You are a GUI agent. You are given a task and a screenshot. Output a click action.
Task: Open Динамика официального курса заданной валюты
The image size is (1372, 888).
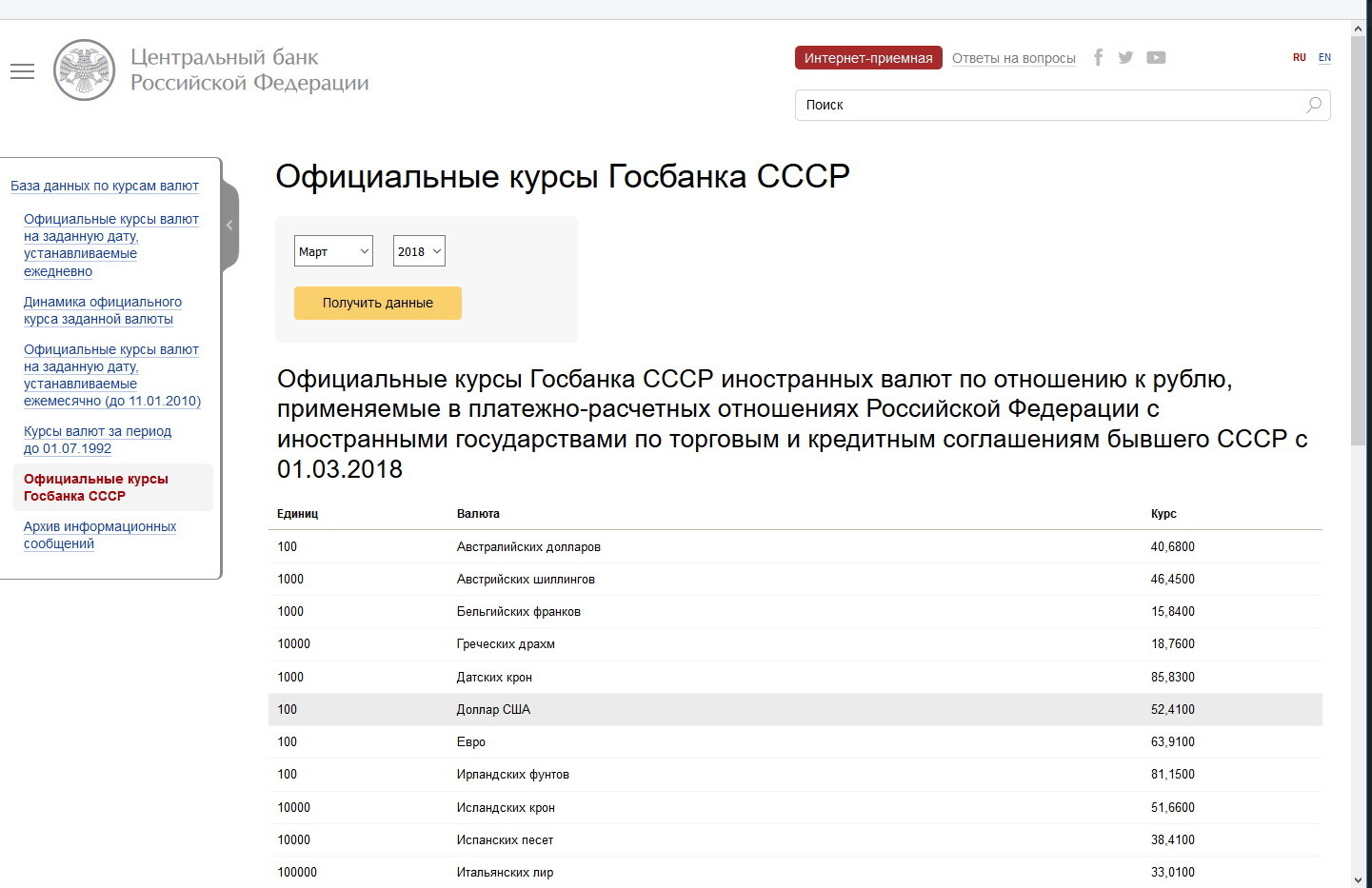pyautogui.click(x=102, y=310)
